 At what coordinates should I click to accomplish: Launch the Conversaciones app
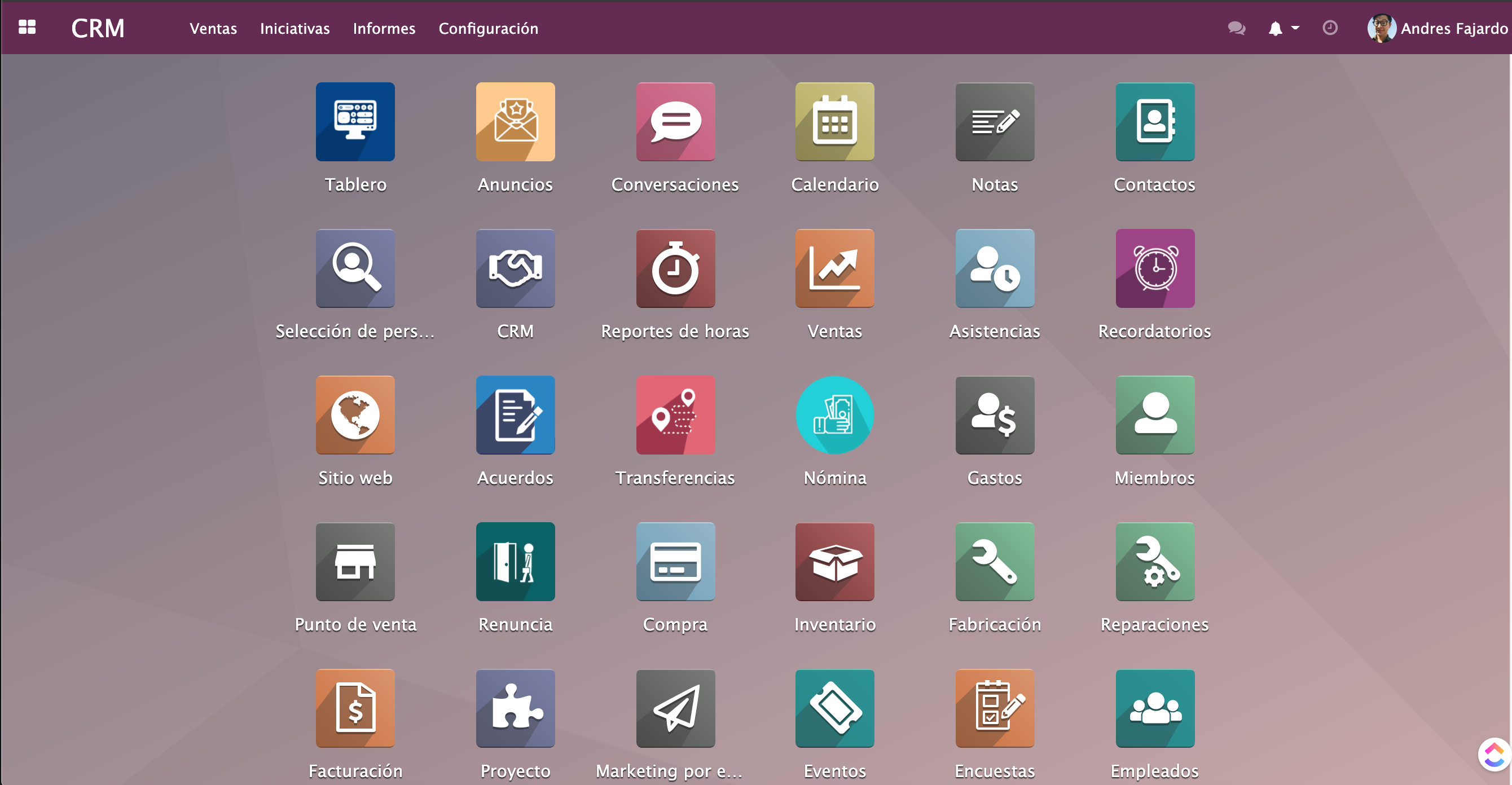[675, 122]
